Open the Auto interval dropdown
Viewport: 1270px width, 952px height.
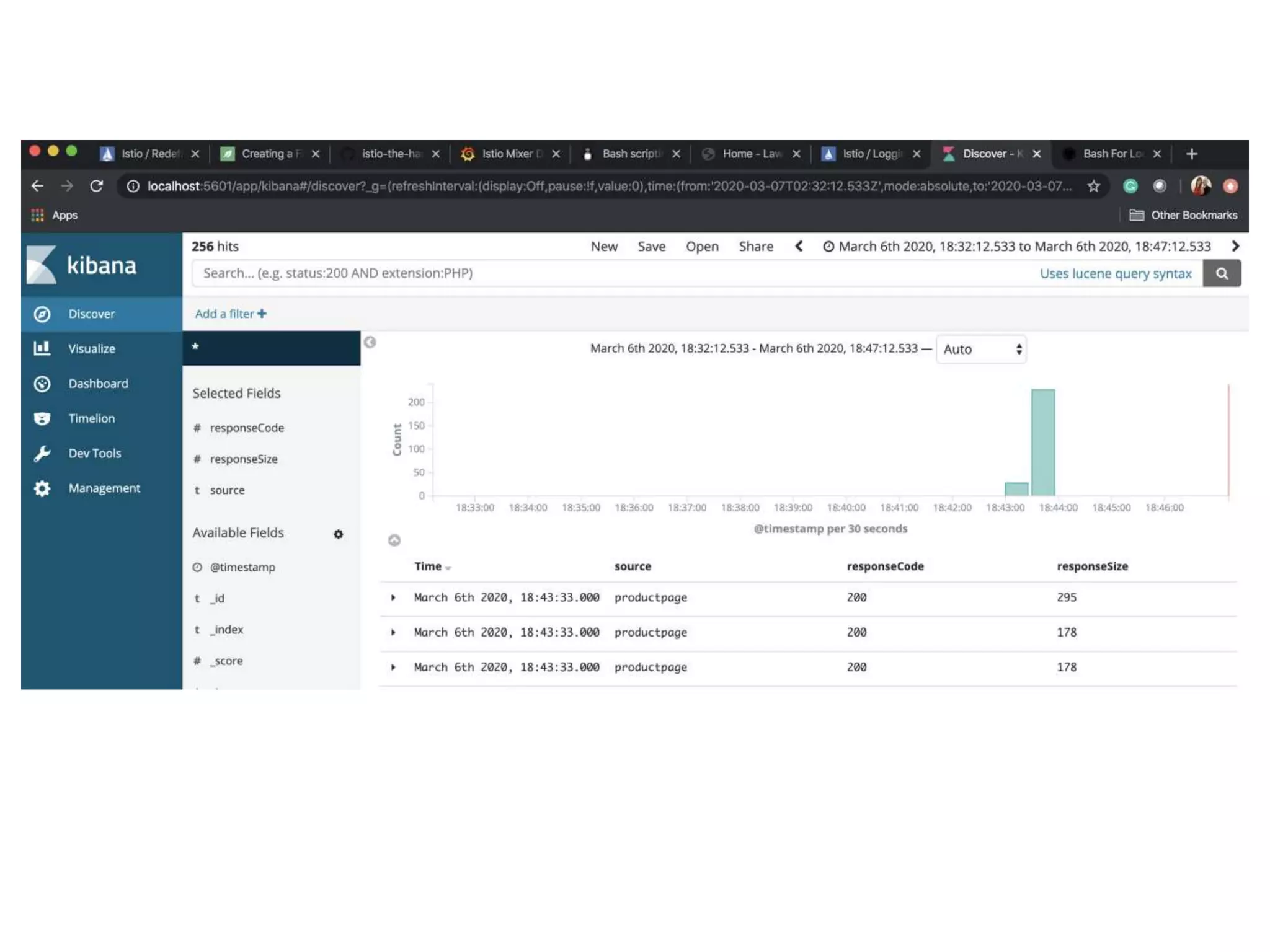point(981,349)
